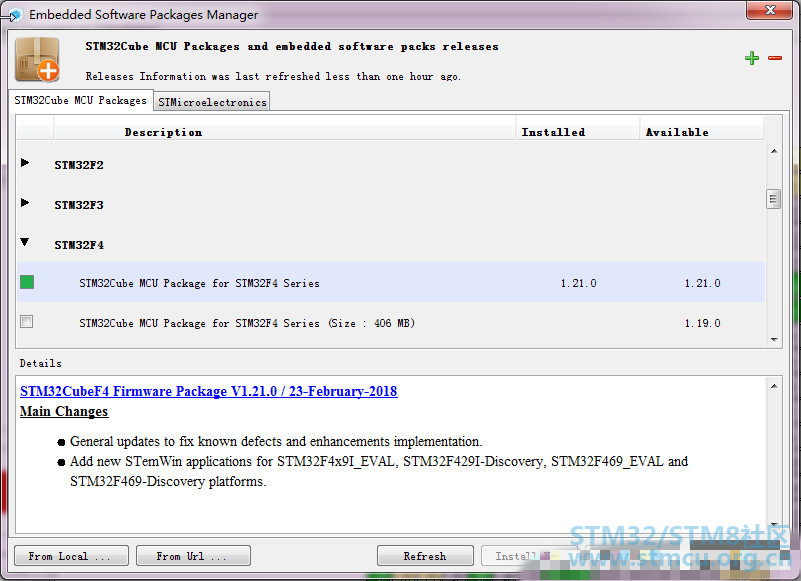Click the package list scrollbar thumb
The width and height of the screenshot is (801, 581).
773,199
